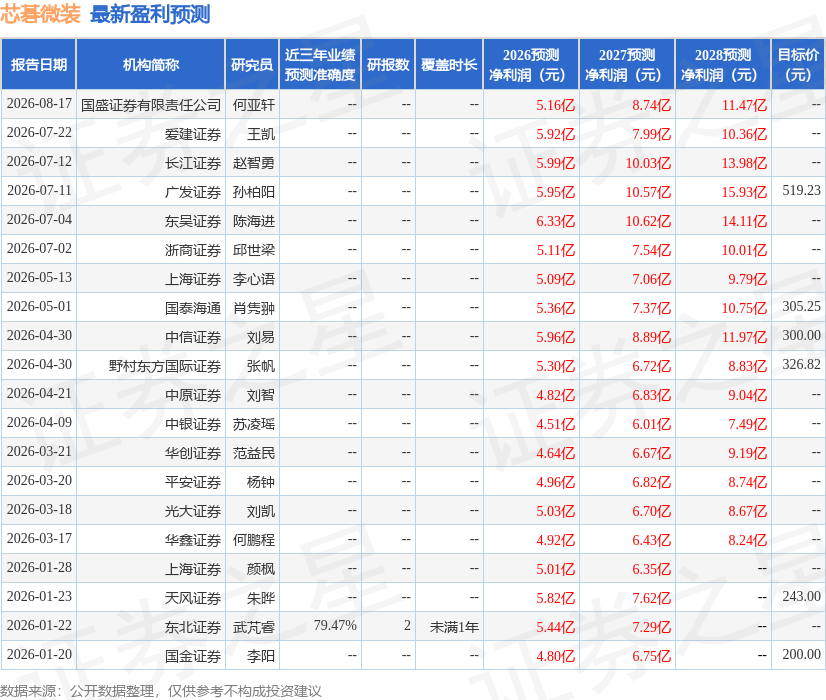Click the 研报数 column header
Viewport: 826px width, 700px height.
pyautogui.click(x=388, y=64)
